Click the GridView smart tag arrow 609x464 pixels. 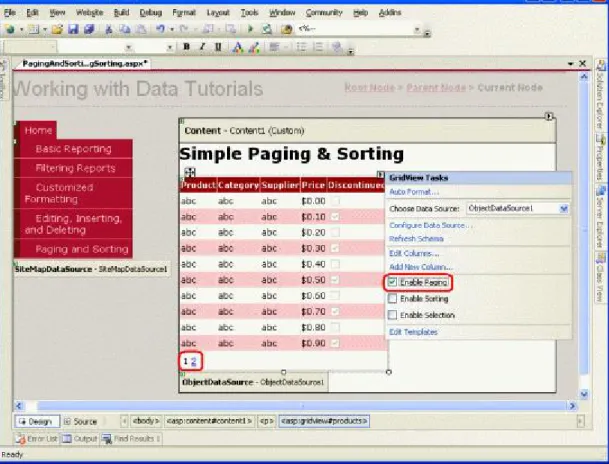(381, 175)
